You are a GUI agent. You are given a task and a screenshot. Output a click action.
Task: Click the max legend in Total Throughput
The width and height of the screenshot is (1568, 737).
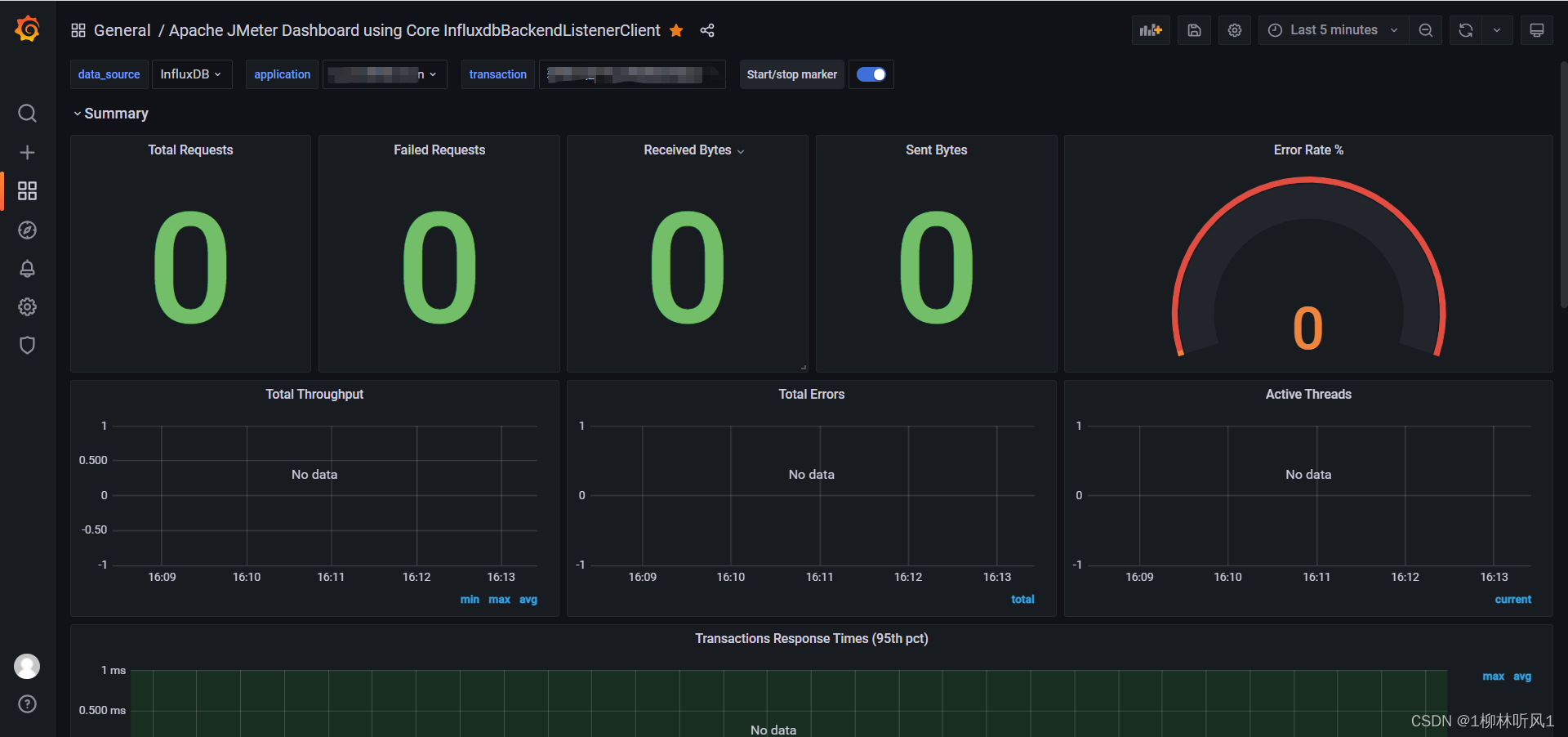tap(499, 600)
